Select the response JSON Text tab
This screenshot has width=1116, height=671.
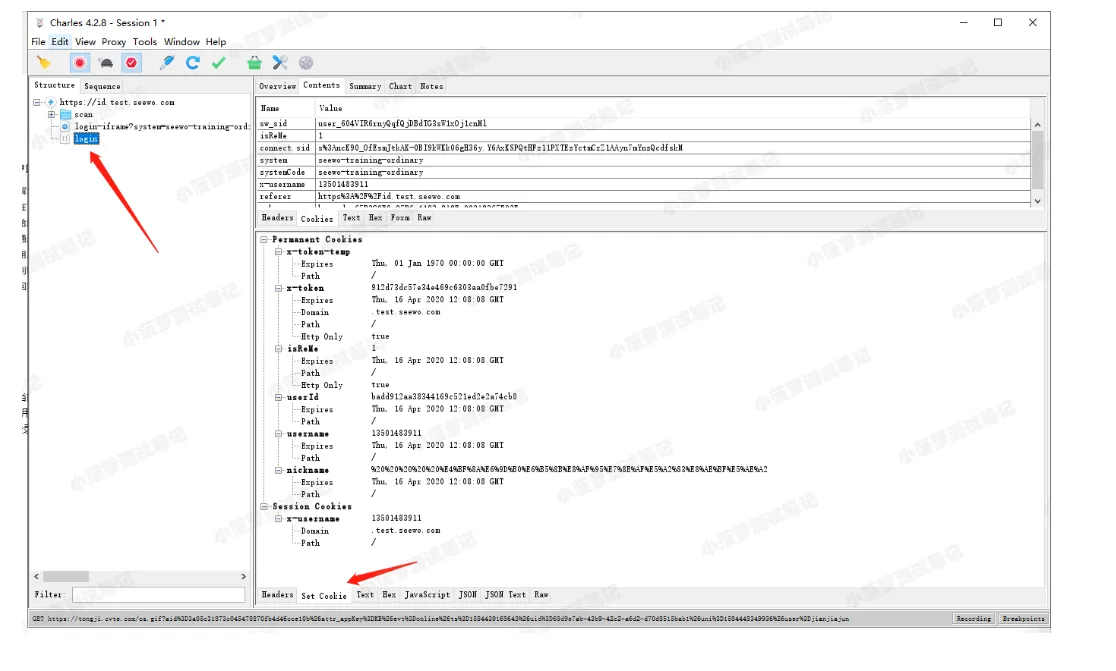point(505,595)
